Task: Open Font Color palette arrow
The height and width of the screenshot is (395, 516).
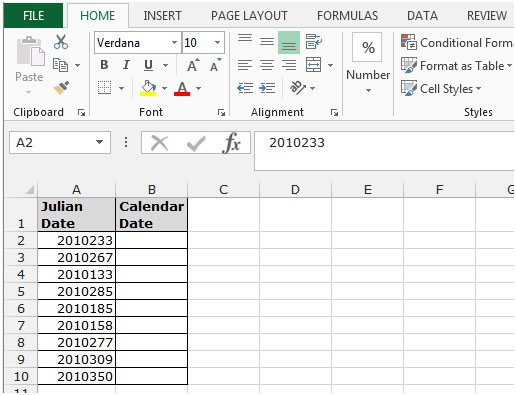Action: click(x=198, y=88)
